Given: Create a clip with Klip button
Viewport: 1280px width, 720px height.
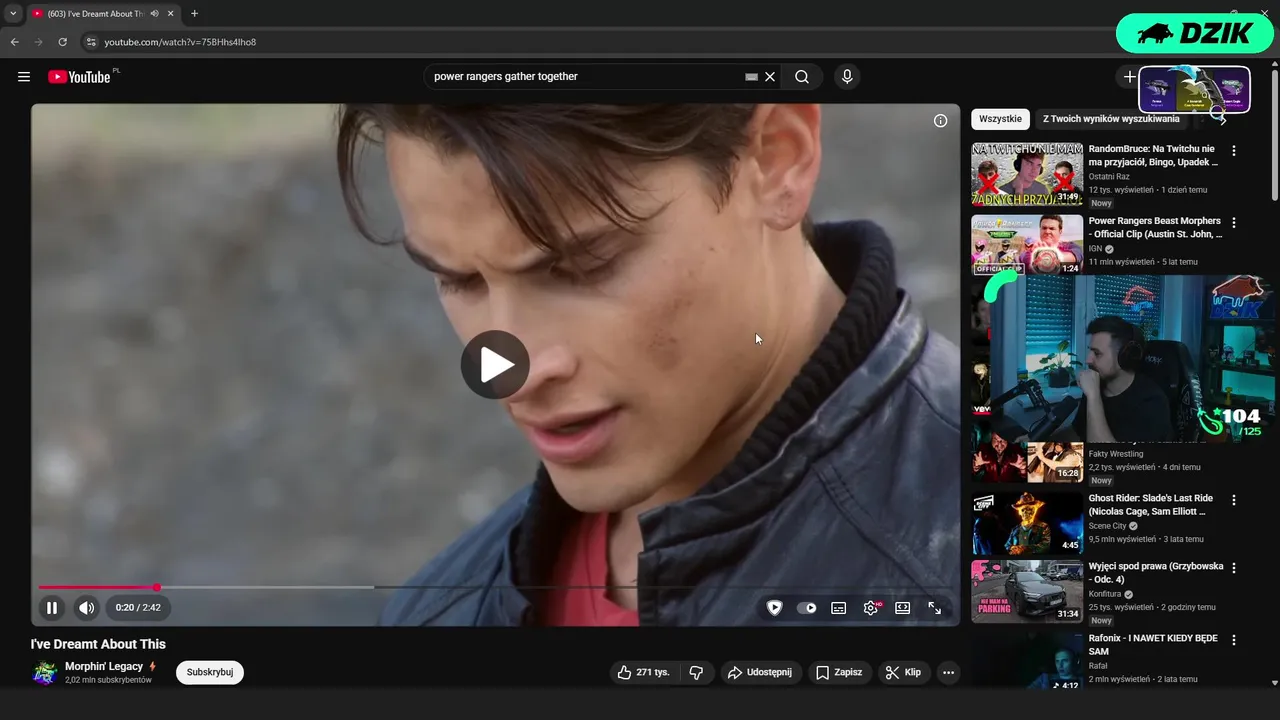Looking at the screenshot, I should pos(903,672).
